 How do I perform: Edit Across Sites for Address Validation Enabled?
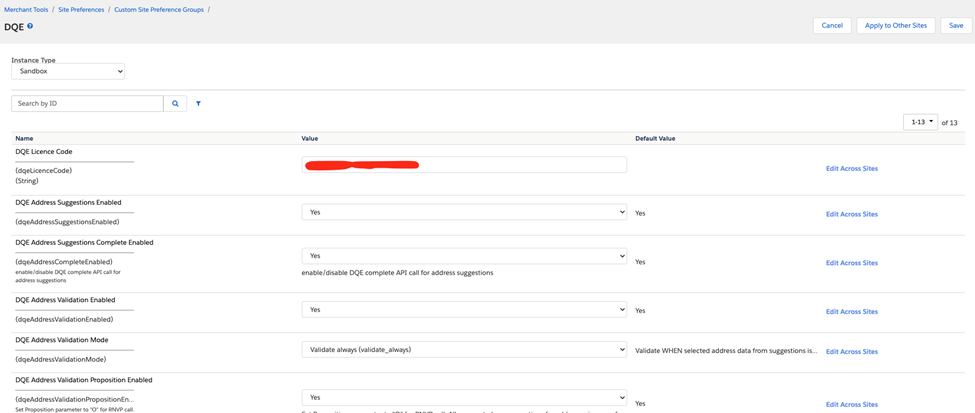(852, 312)
